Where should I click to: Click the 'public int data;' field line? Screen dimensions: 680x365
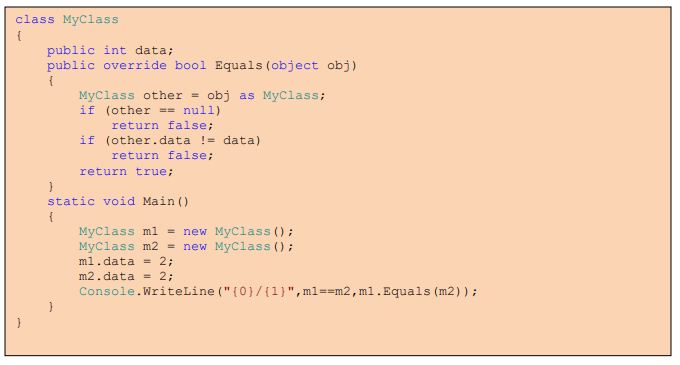coord(110,51)
